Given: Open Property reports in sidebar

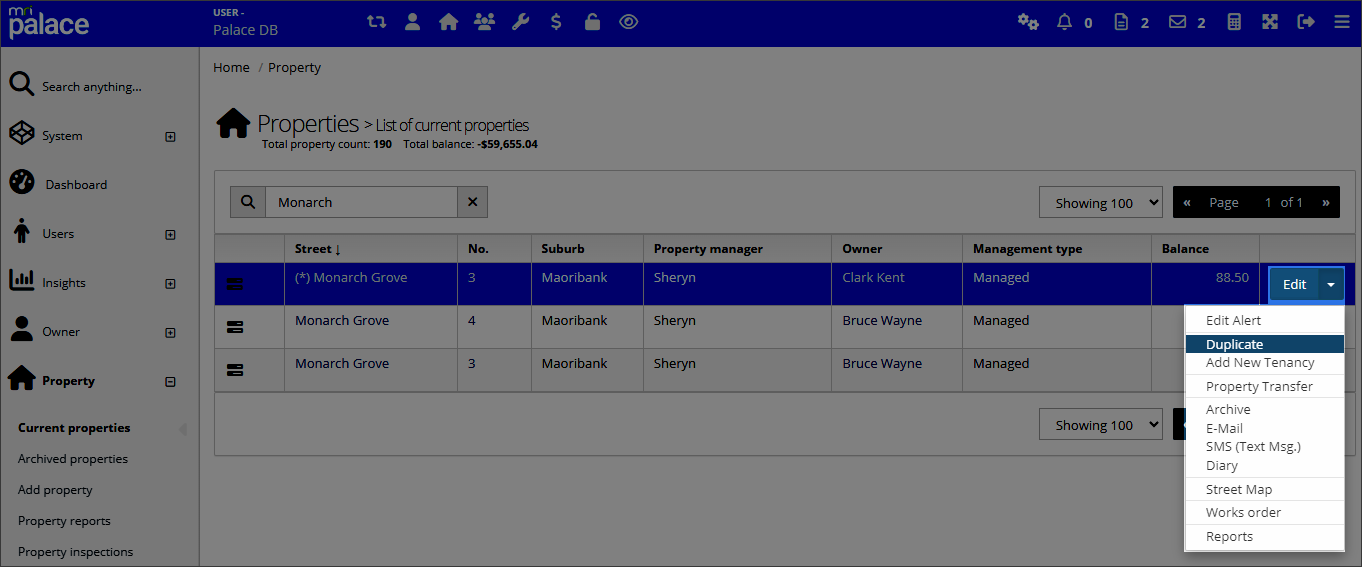Looking at the screenshot, I should point(64,521).
